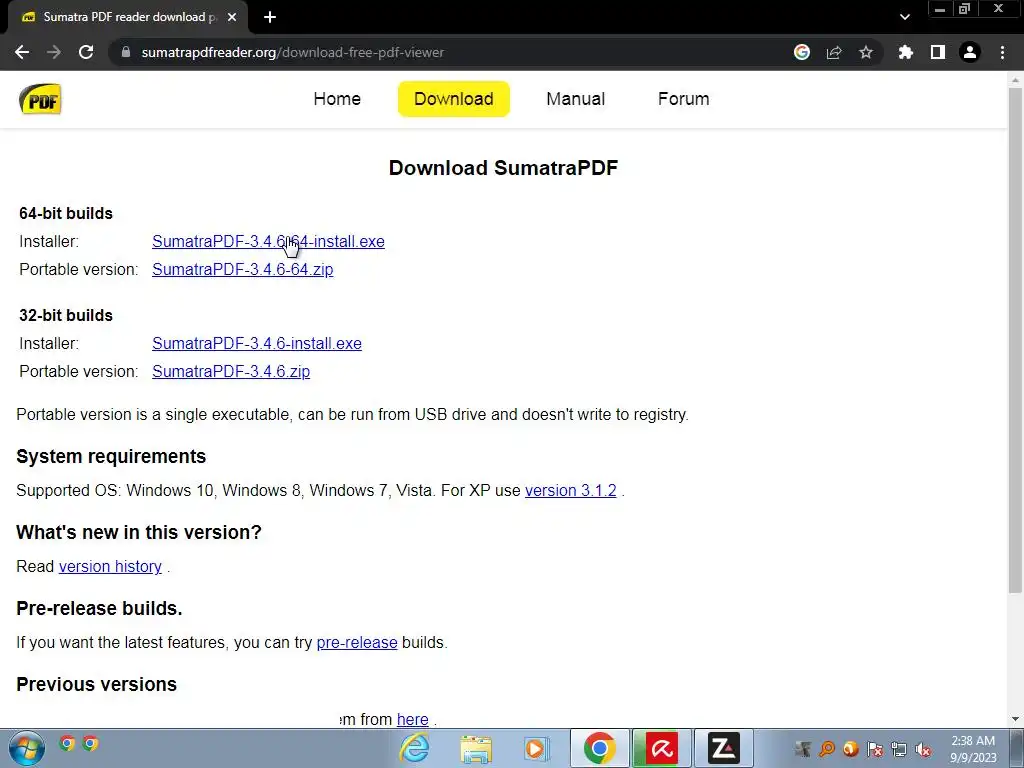
Task: Click the 'here' previous versions link
Action: [413, 719]
